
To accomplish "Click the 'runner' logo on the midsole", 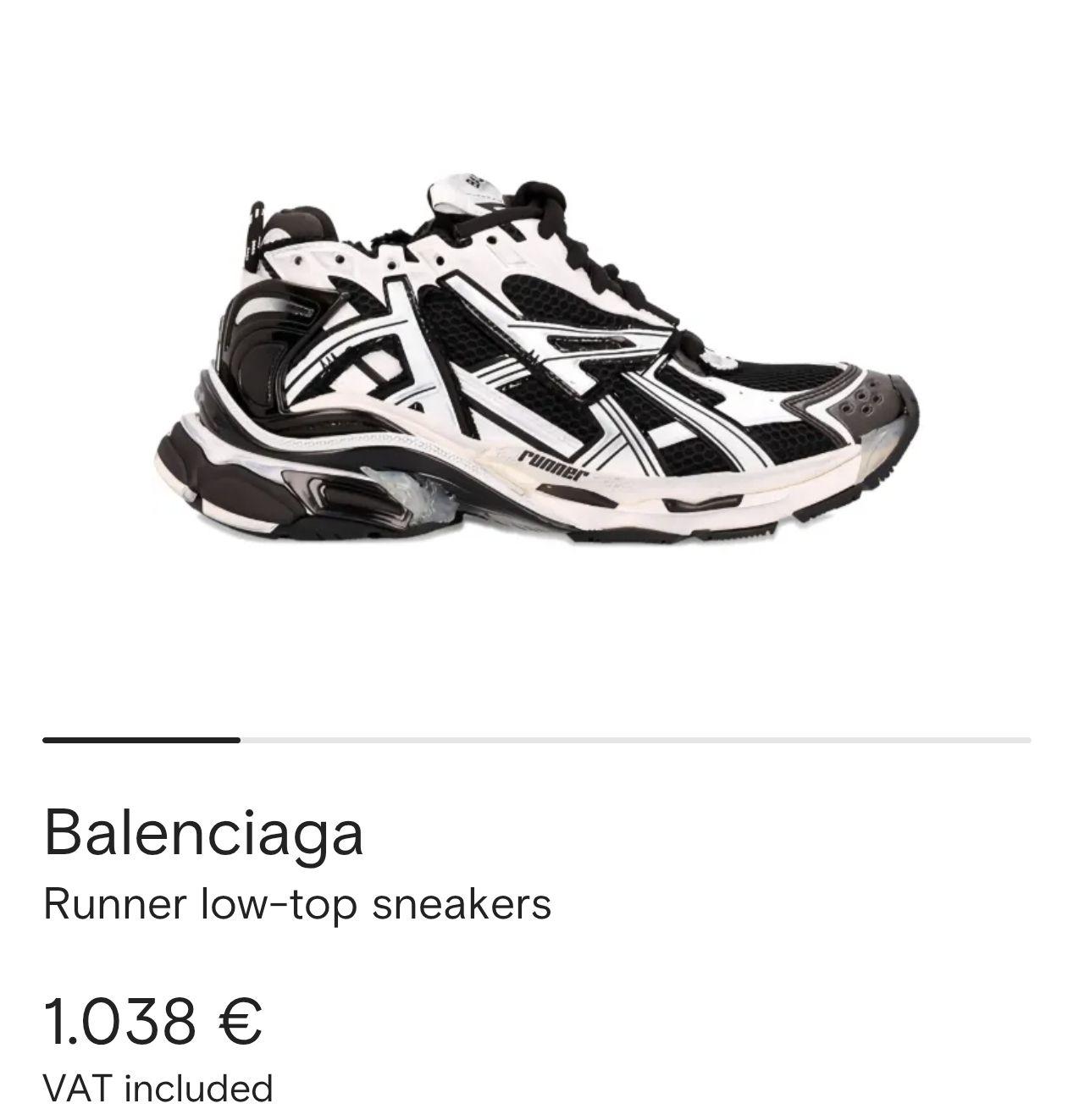I will tap(552, 464).
